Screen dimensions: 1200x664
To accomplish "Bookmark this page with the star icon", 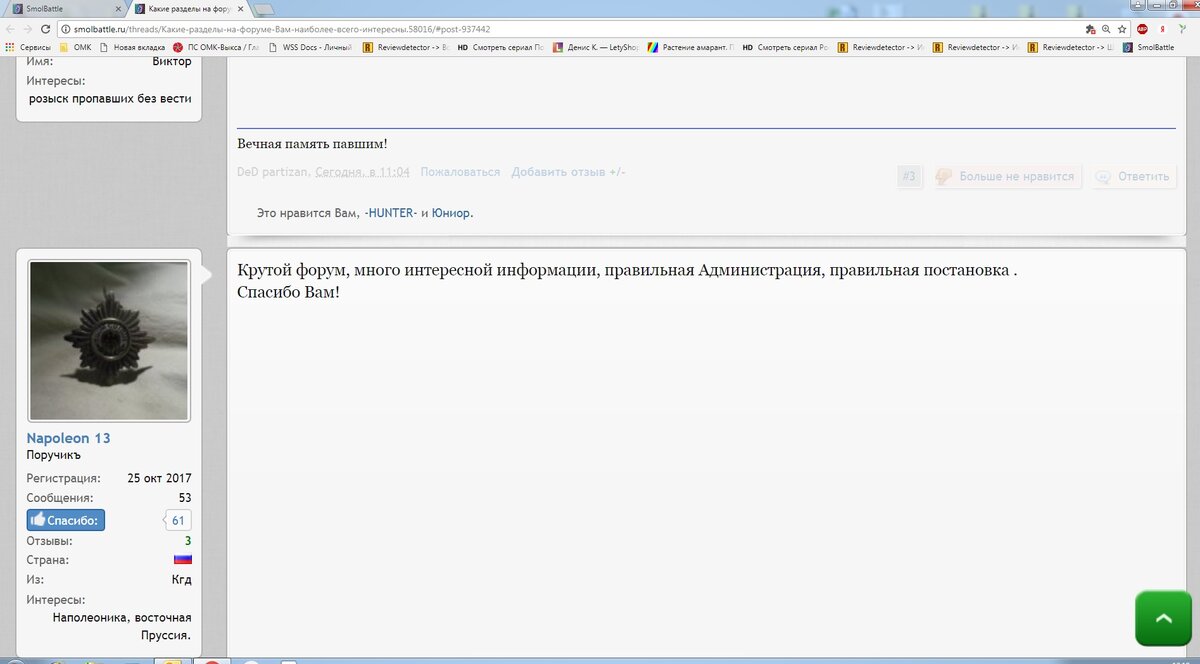I will coord(1122,29).
